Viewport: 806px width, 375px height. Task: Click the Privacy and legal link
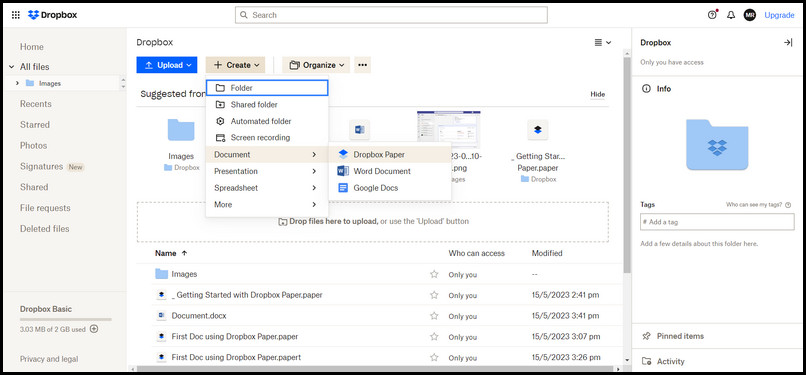49,359
